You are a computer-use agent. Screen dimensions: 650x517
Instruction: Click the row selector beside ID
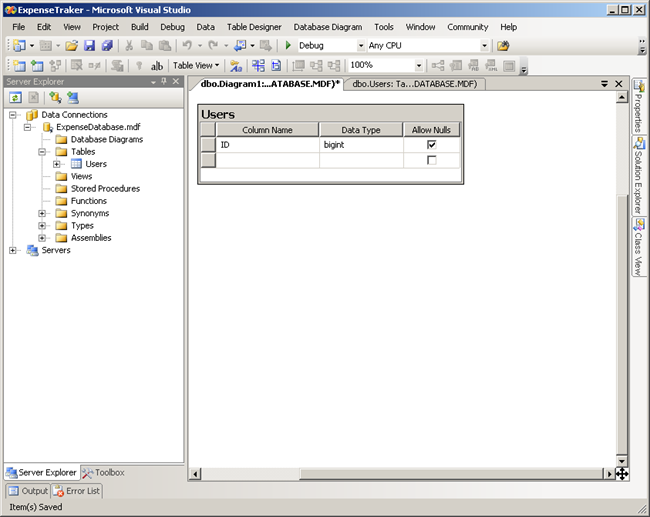tap(208, 145)
